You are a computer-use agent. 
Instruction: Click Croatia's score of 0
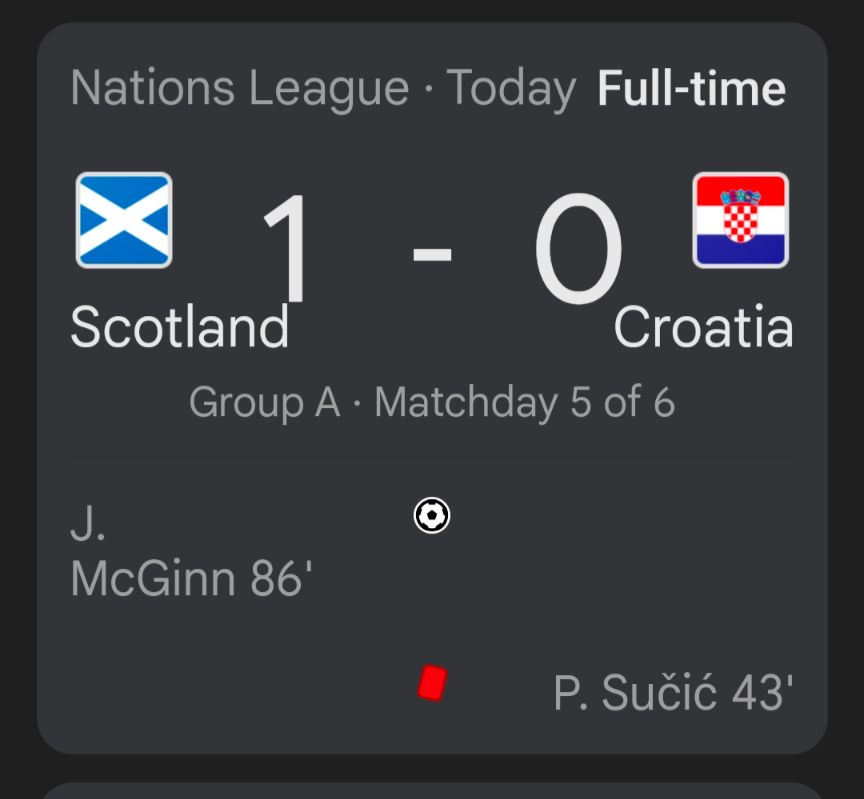[x=579, y=248]
